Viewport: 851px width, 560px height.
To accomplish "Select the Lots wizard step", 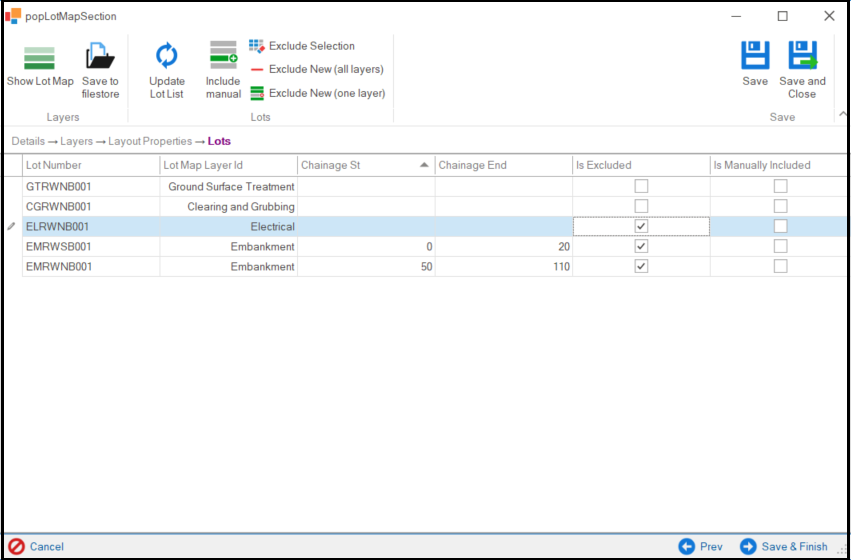I will pos(219,141).
